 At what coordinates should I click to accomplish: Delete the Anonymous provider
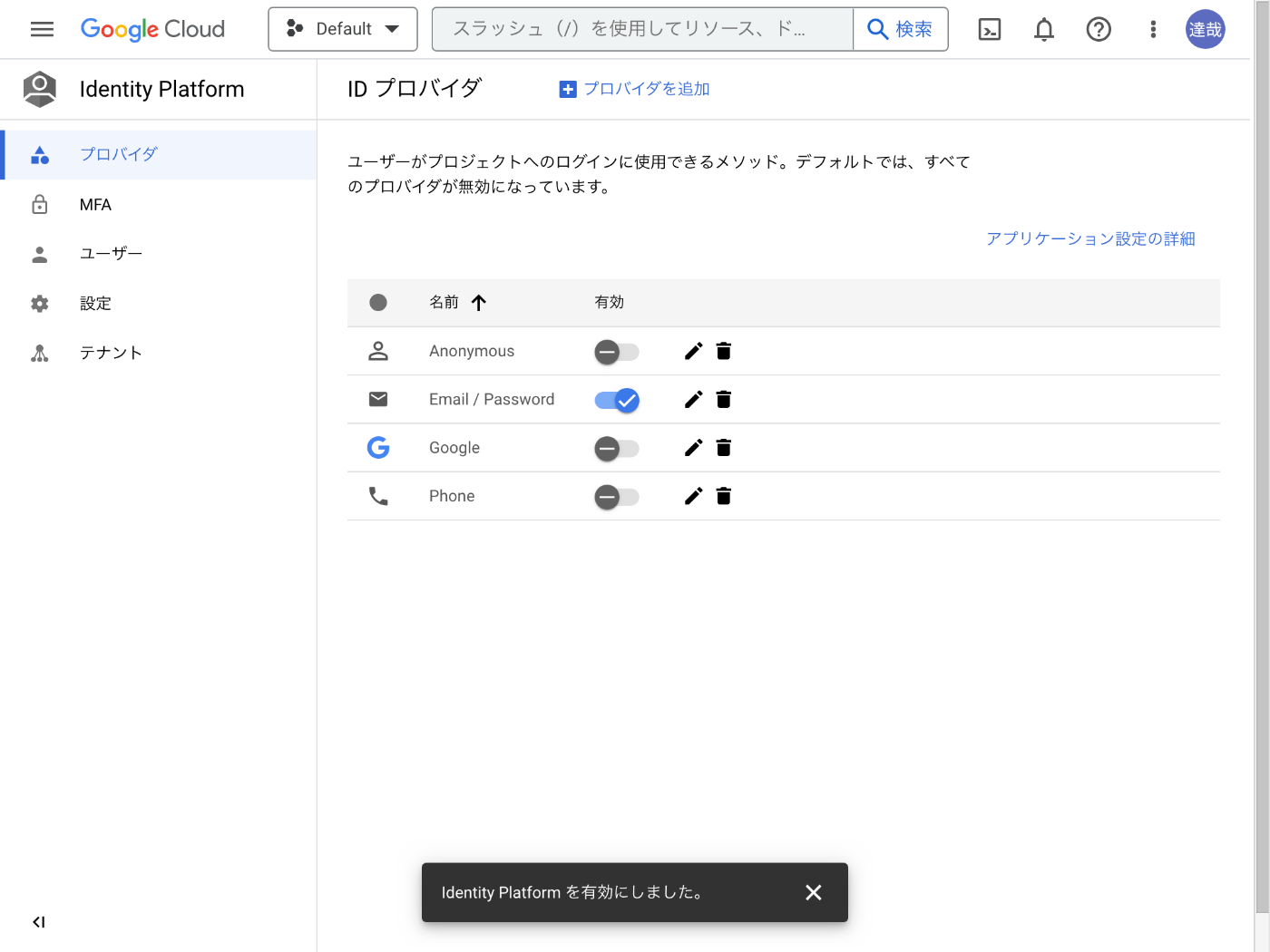coord(724,351)
